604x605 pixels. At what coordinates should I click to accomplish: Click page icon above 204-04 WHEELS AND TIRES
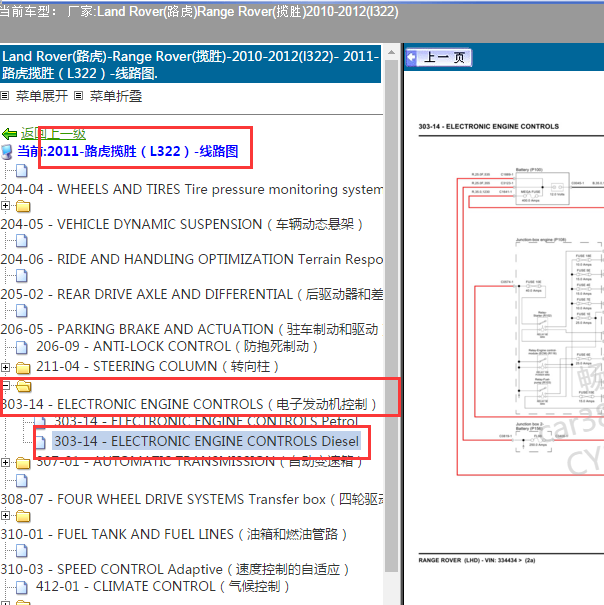click(22, 170)
